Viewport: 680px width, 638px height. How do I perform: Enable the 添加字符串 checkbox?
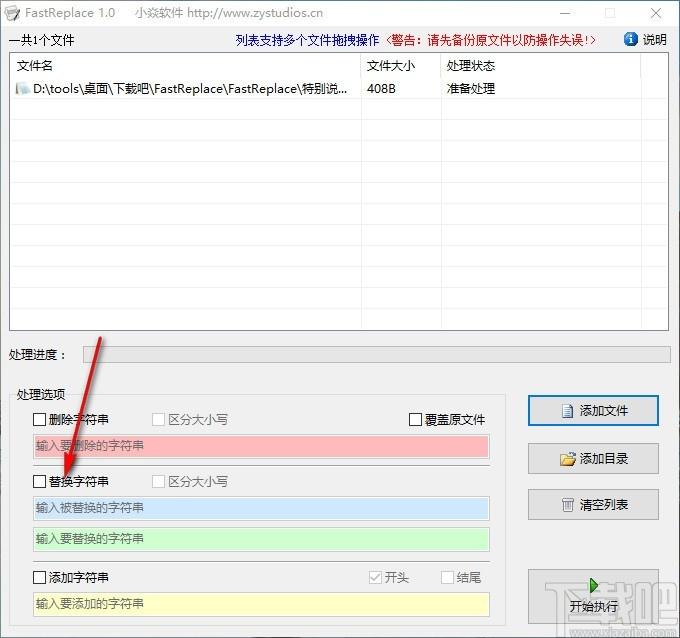(x=39, y=577)
